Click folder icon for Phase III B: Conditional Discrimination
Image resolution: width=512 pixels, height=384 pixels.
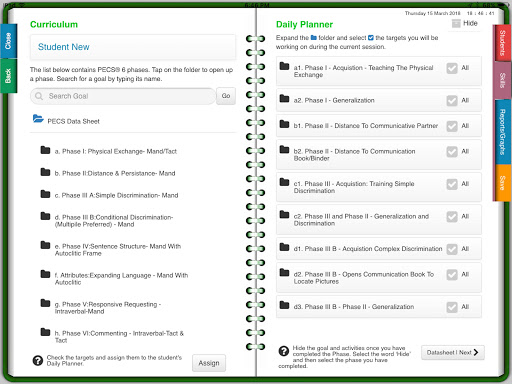[45, 216]
